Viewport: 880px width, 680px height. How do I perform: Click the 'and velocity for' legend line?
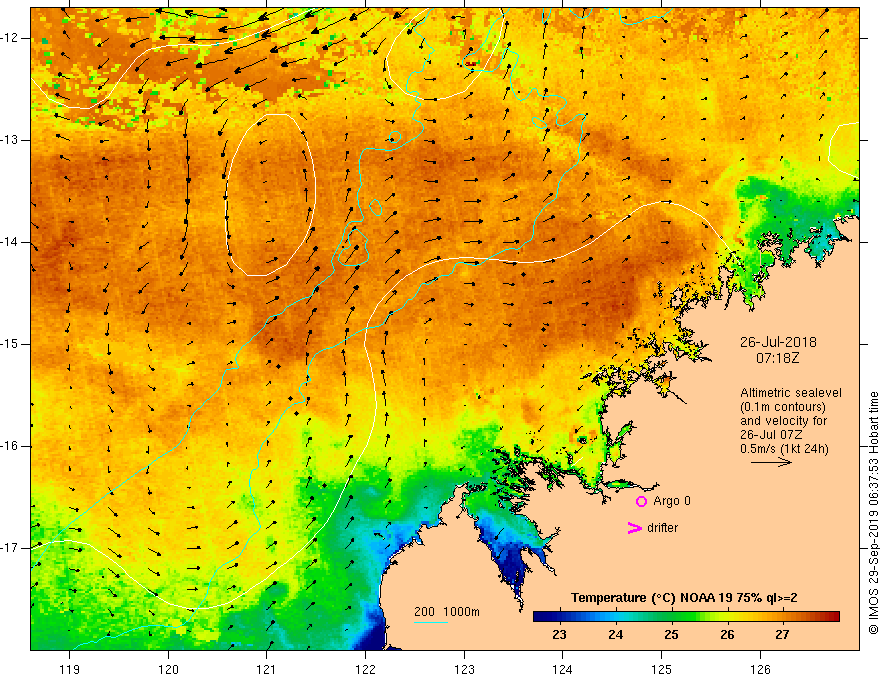(x=783, y=421)
